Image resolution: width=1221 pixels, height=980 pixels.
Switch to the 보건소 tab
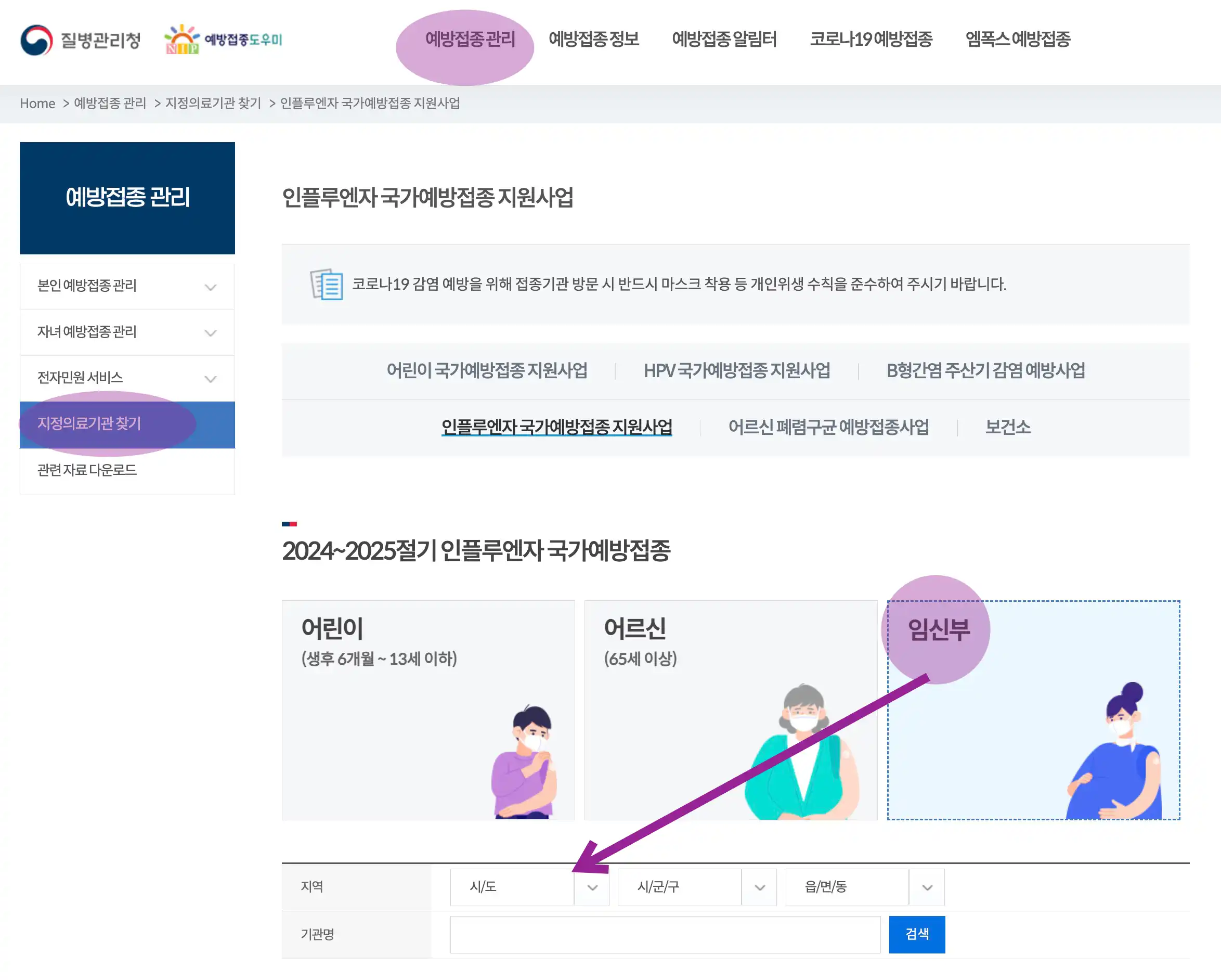pyautogui.click(x=1007, y=428)
